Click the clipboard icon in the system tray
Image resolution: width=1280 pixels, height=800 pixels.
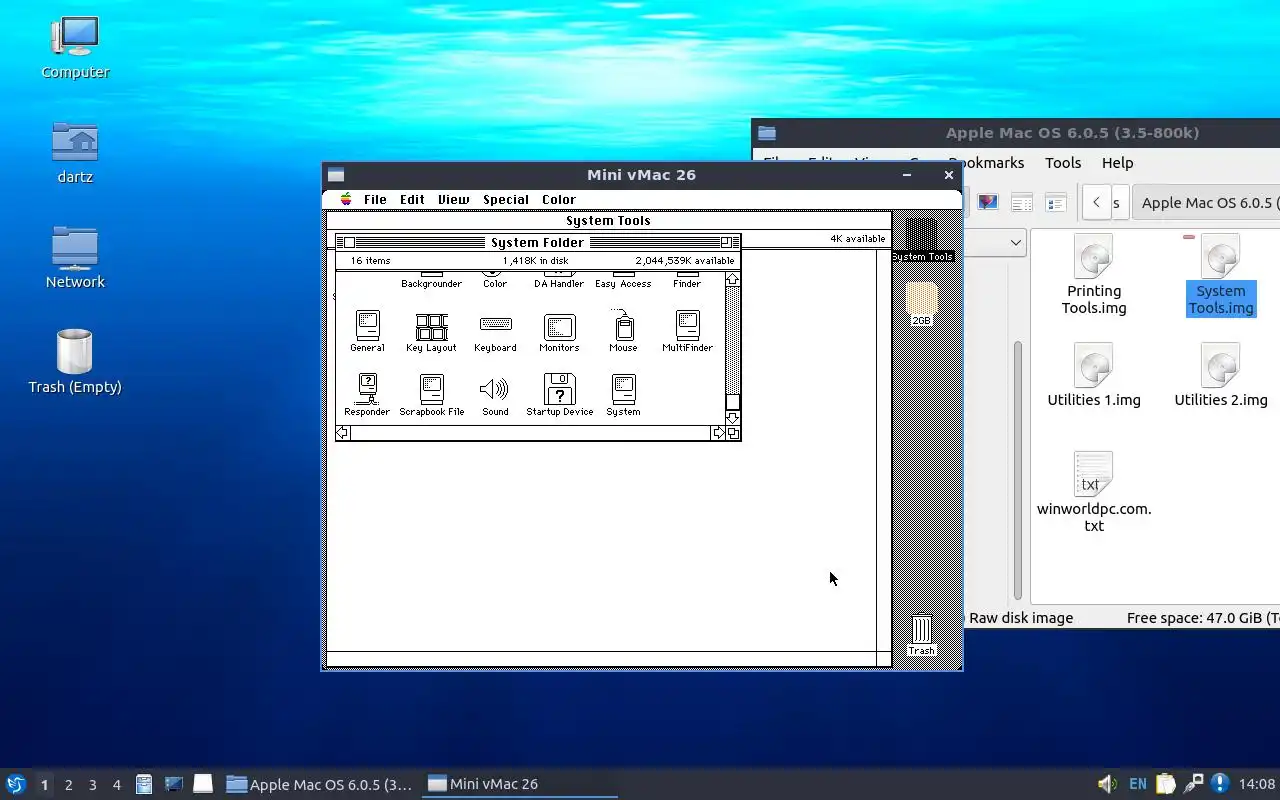(1165, 784)
